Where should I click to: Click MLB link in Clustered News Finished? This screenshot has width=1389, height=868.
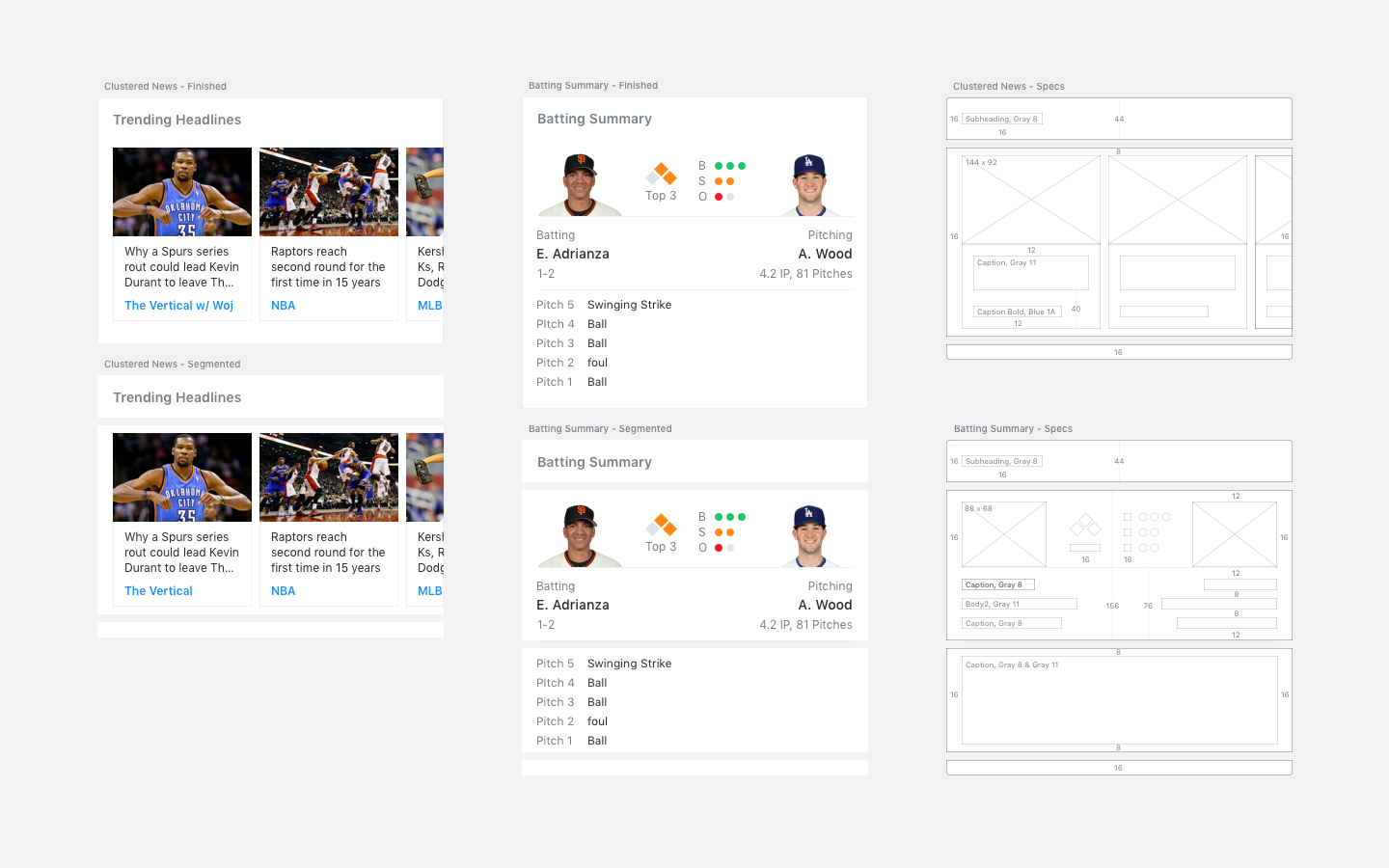tap(430, 306)
